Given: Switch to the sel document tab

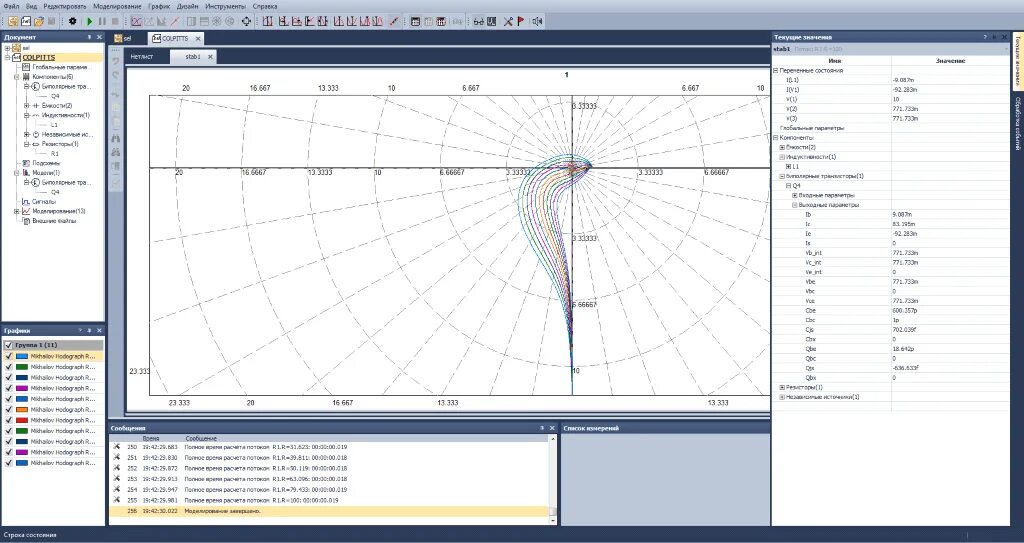Looking at the screenshot, I should coord(123,39).
